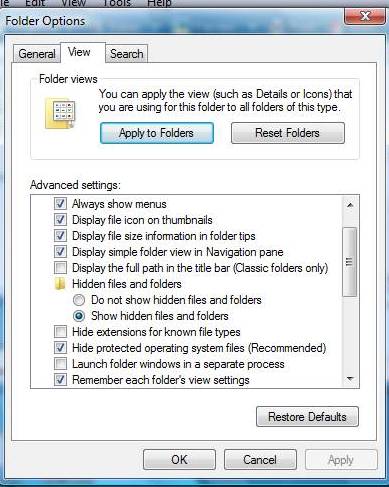Toggle Display file icon on thumbnails

point(60,220)
